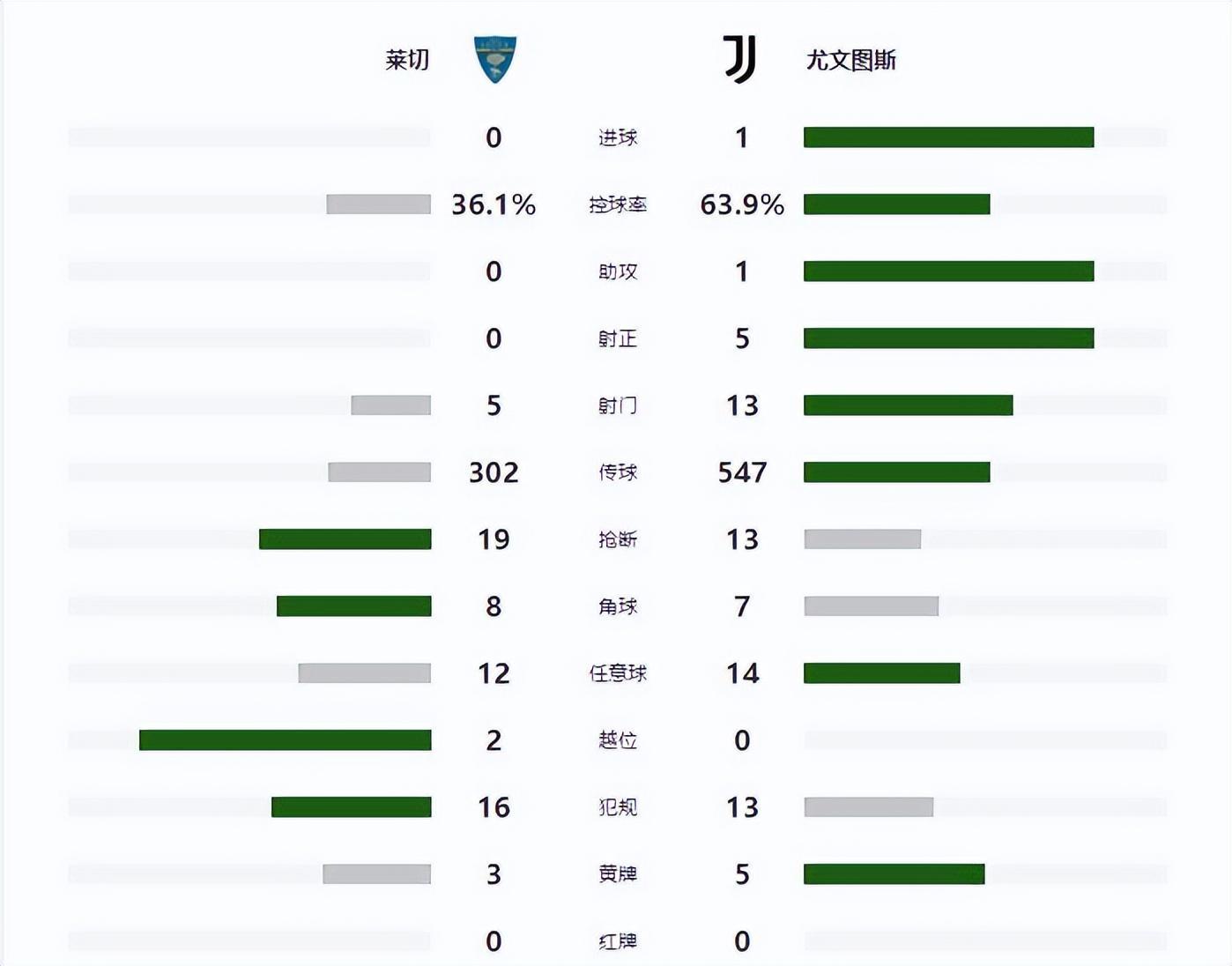Click Lecce corners bar showing 8
Image resolution: width=1232 pixels, height=966 pixels.
point(353,606)
